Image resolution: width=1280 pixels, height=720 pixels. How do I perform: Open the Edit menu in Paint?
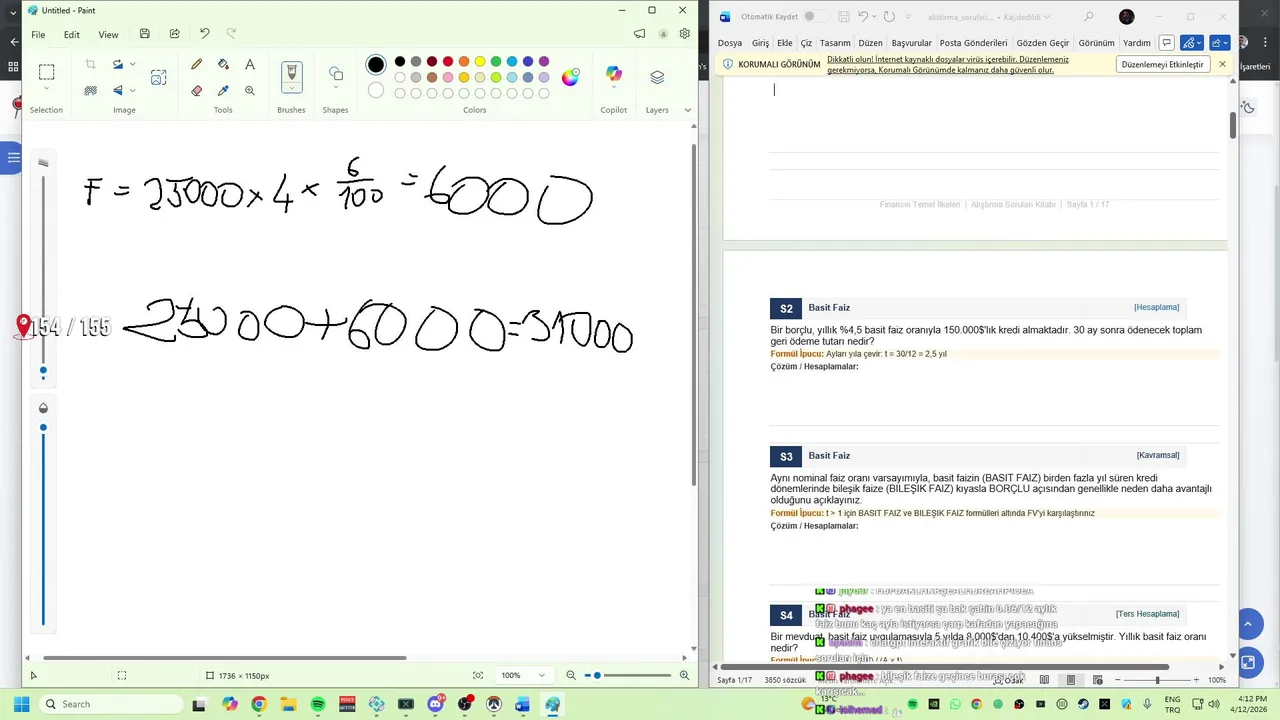72,35
